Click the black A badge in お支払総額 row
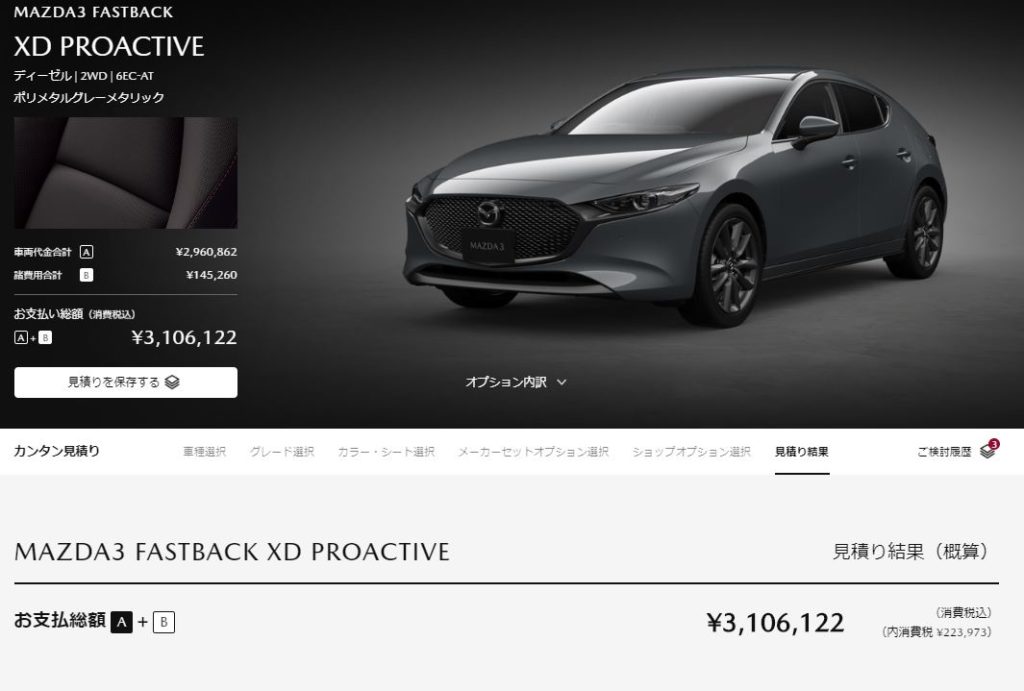Screen dimensions: 1024x691 point(121,622)
